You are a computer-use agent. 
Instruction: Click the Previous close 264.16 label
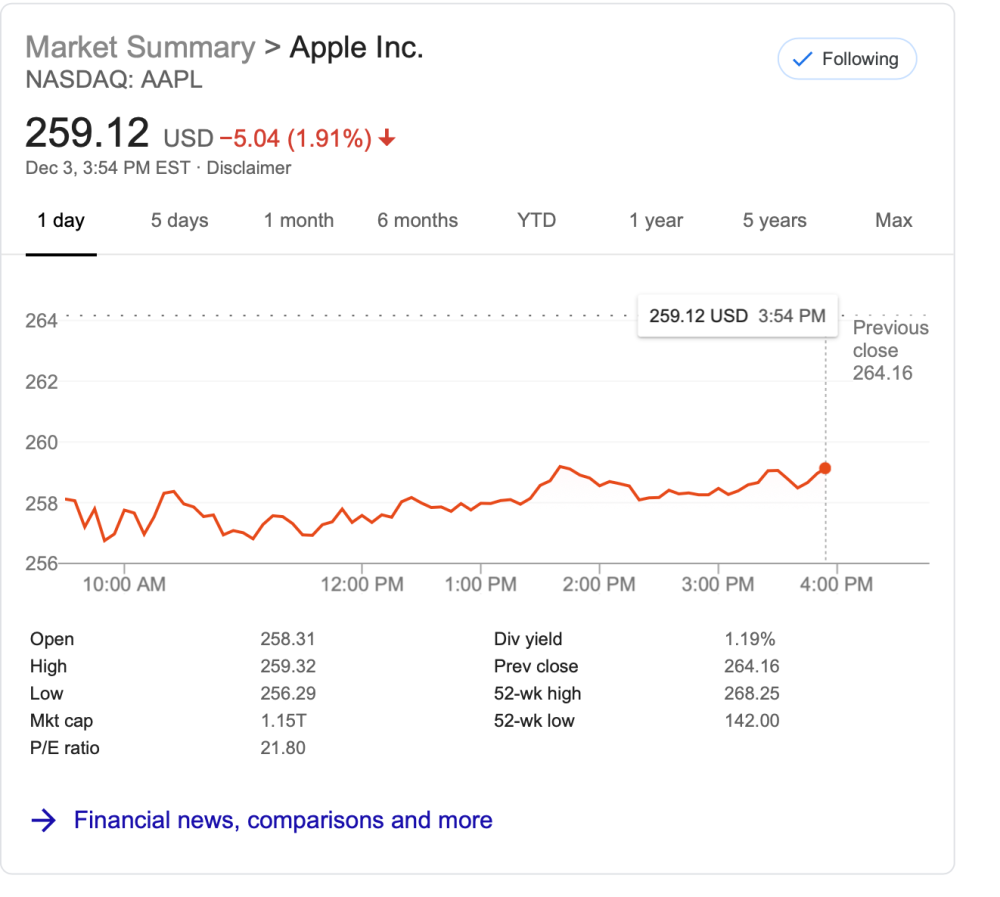(890, 351)
